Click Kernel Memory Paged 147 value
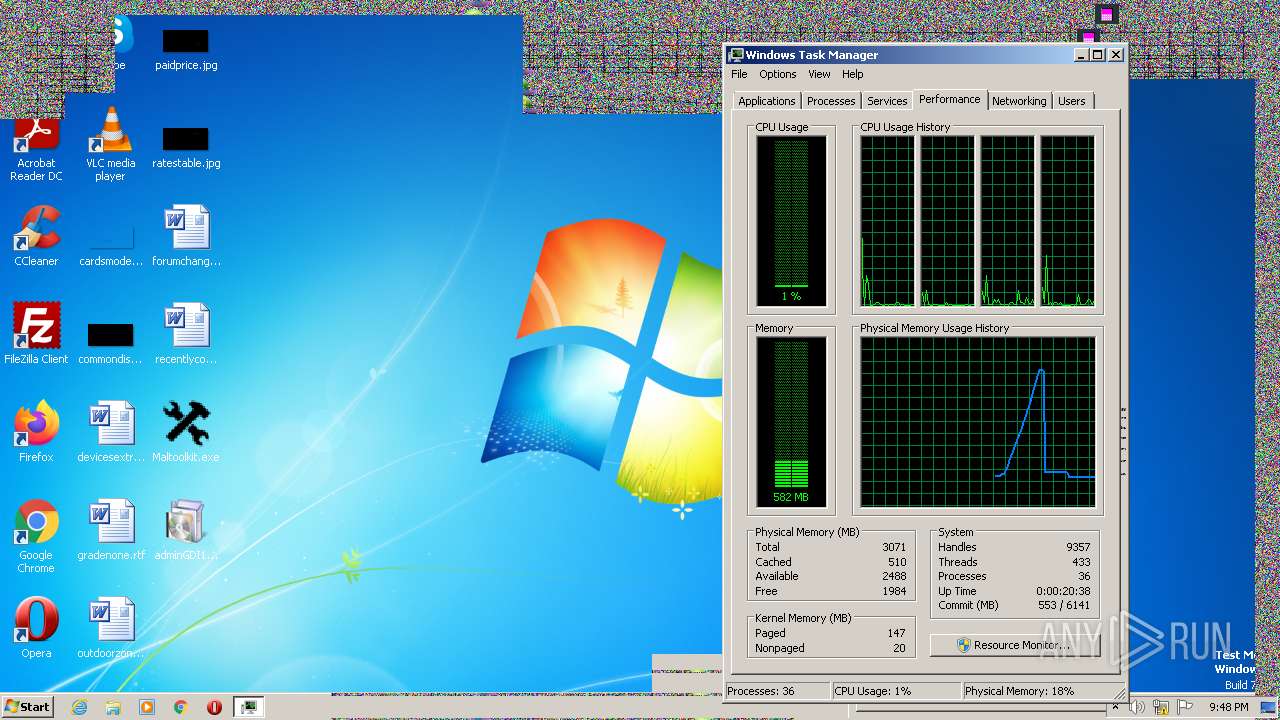The width and height of the screenshot is (1280, 720). [x=896, y=633]
